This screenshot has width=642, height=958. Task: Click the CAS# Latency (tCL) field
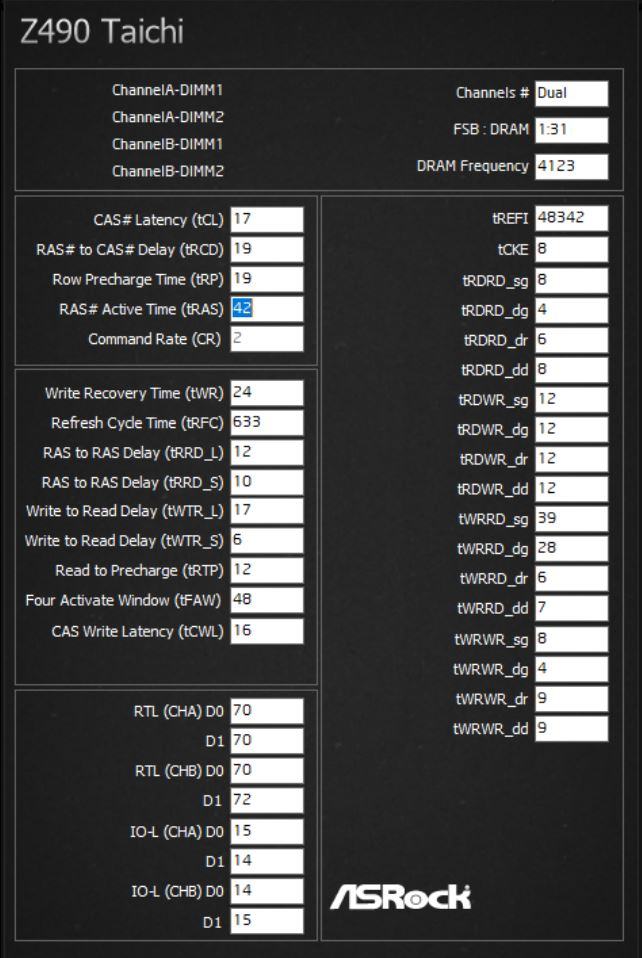[267, 219]
